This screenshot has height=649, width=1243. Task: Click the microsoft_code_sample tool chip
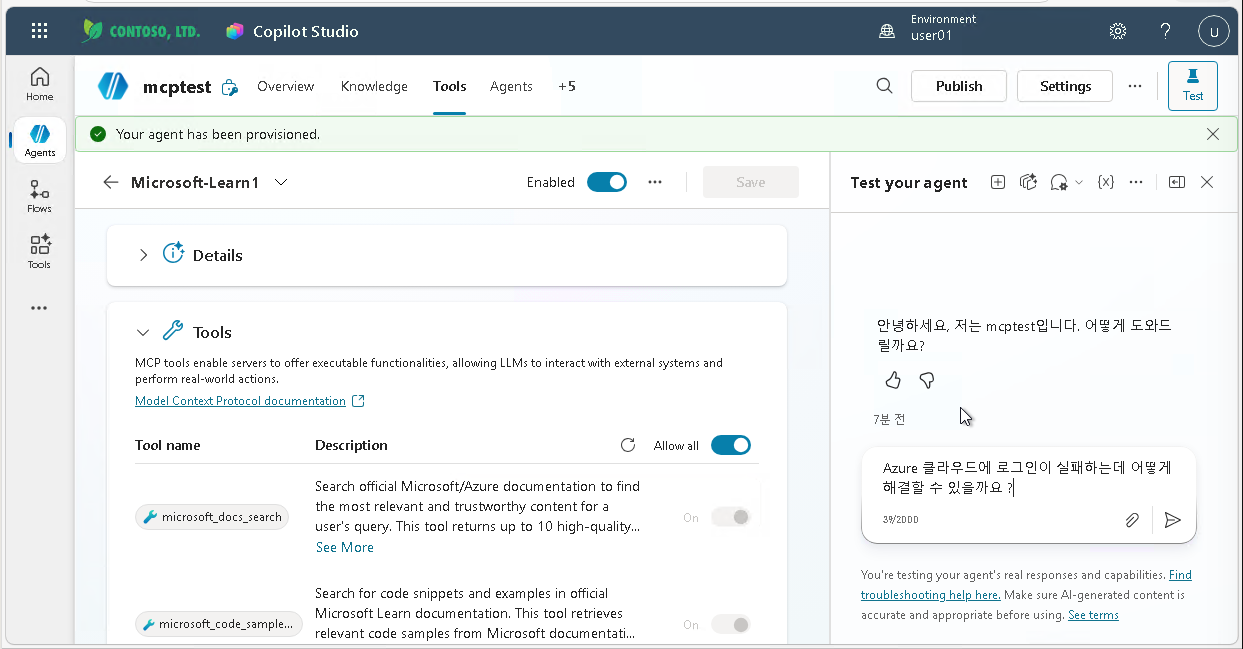[x=219, y=624]
